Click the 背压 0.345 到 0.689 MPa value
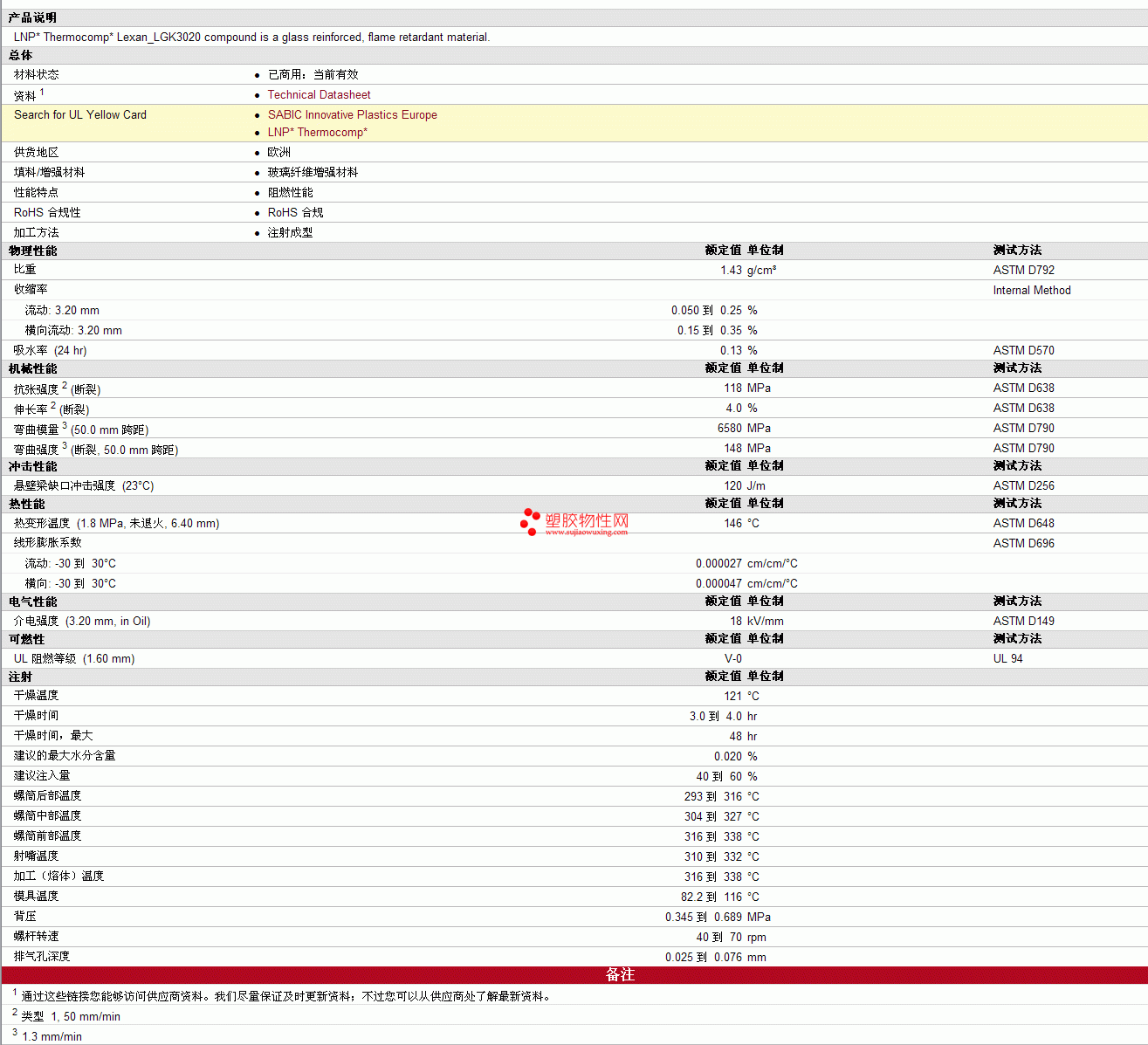The height and width of the screenshot is (1045, 1148). [718, 917]
